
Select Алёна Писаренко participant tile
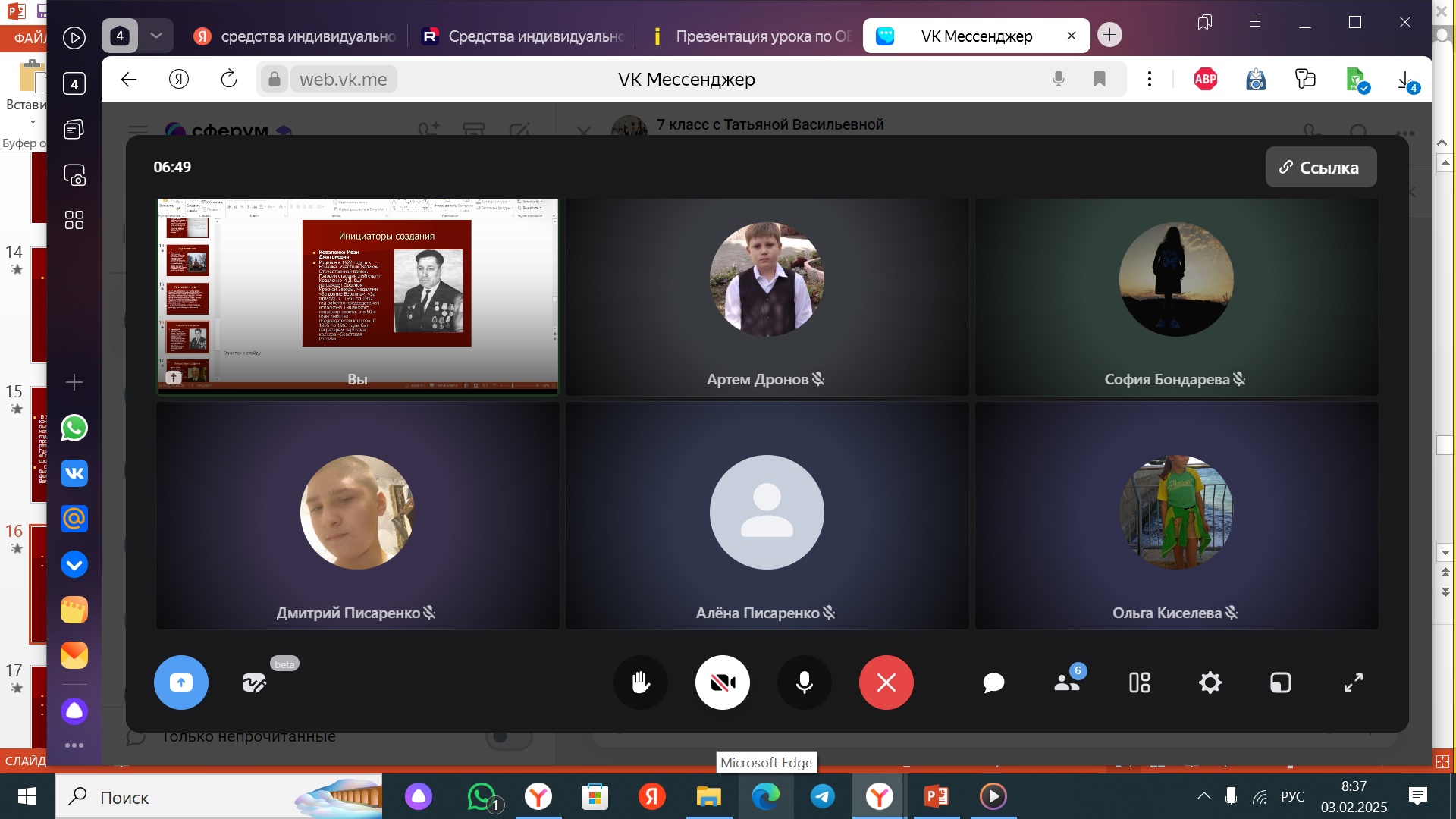pos(767,515)
